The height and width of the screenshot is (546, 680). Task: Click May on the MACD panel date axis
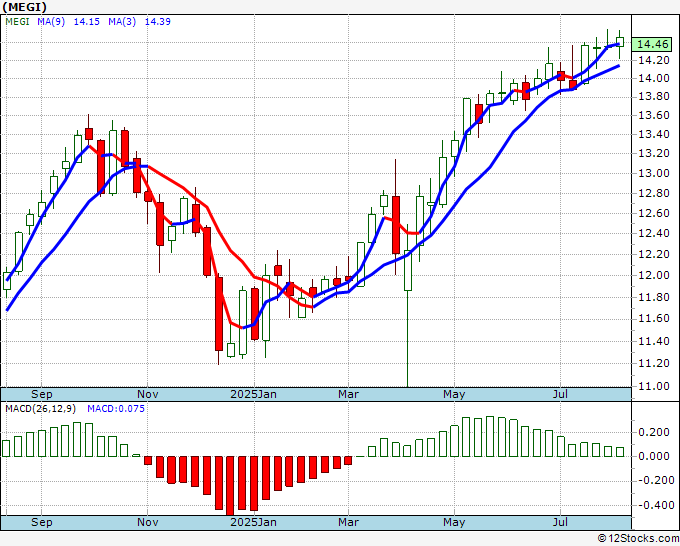tap(454, 522)
